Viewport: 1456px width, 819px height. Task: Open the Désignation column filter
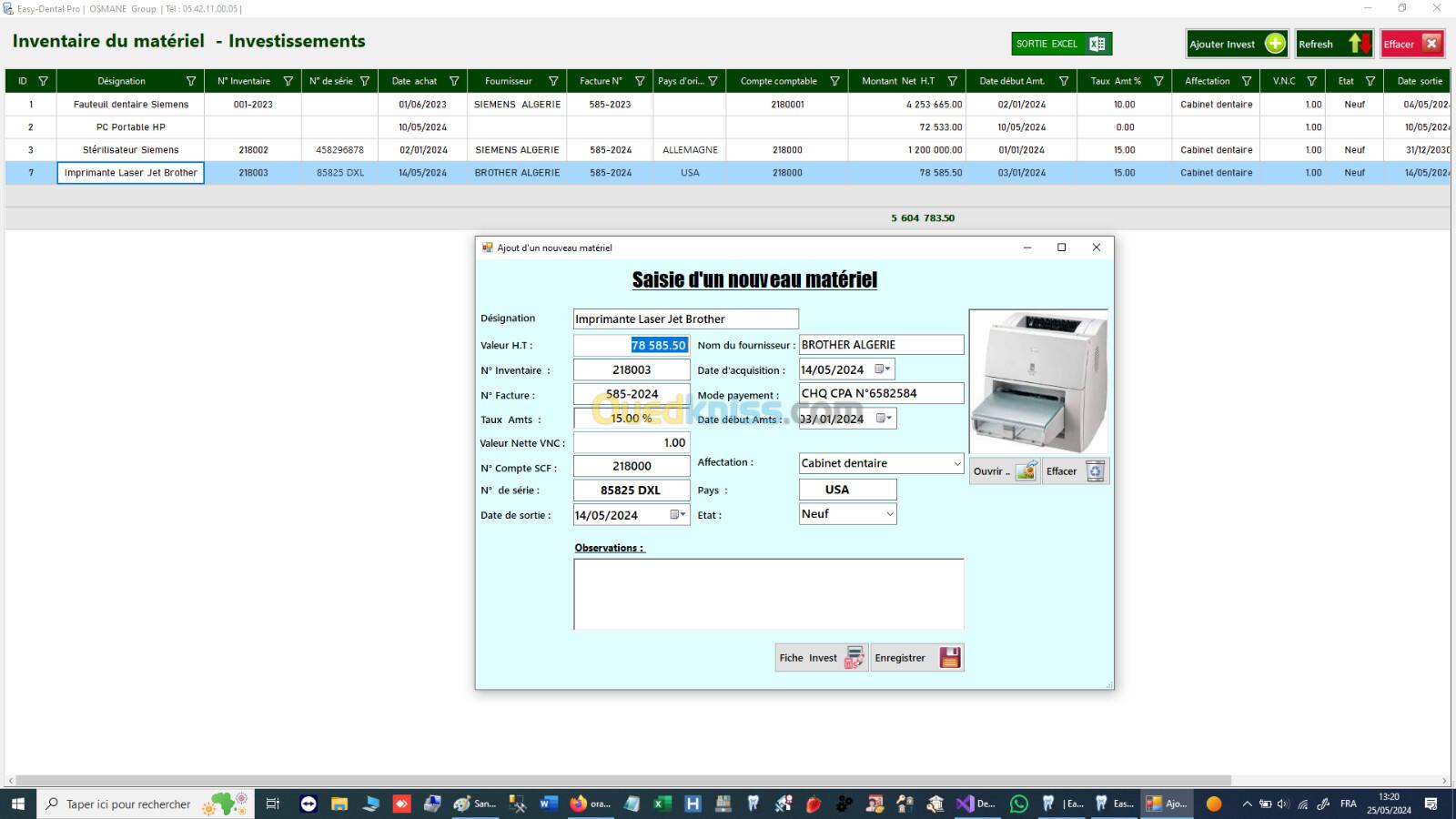(191, 81)
